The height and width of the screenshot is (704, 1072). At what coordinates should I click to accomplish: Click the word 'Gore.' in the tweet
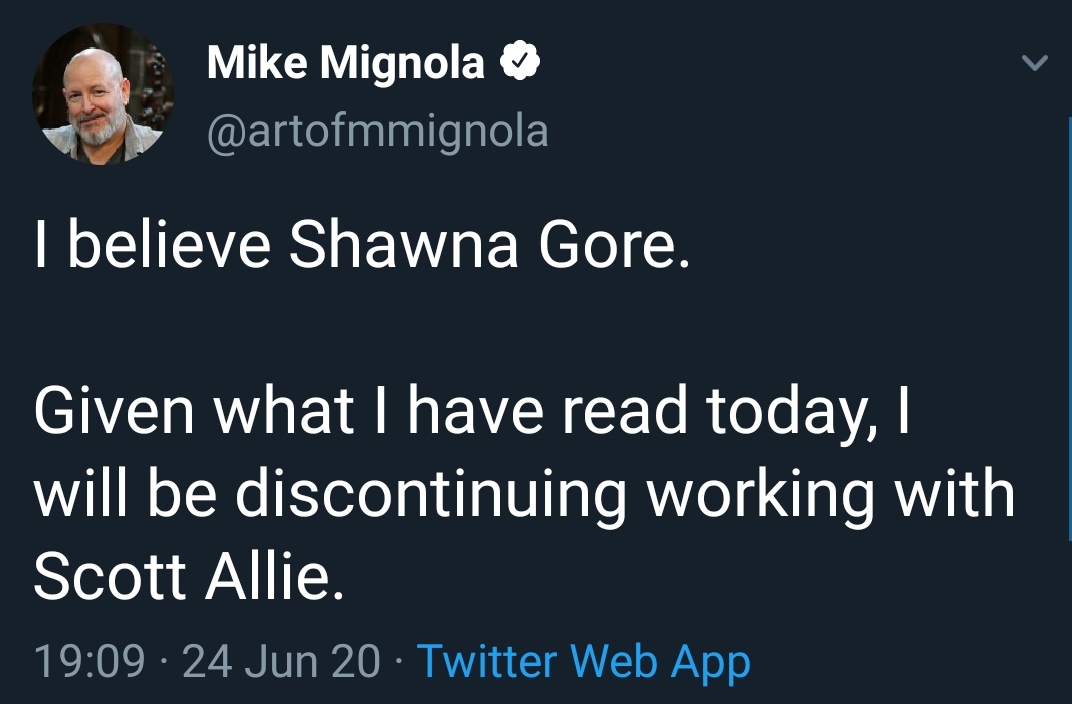point(615,245)
